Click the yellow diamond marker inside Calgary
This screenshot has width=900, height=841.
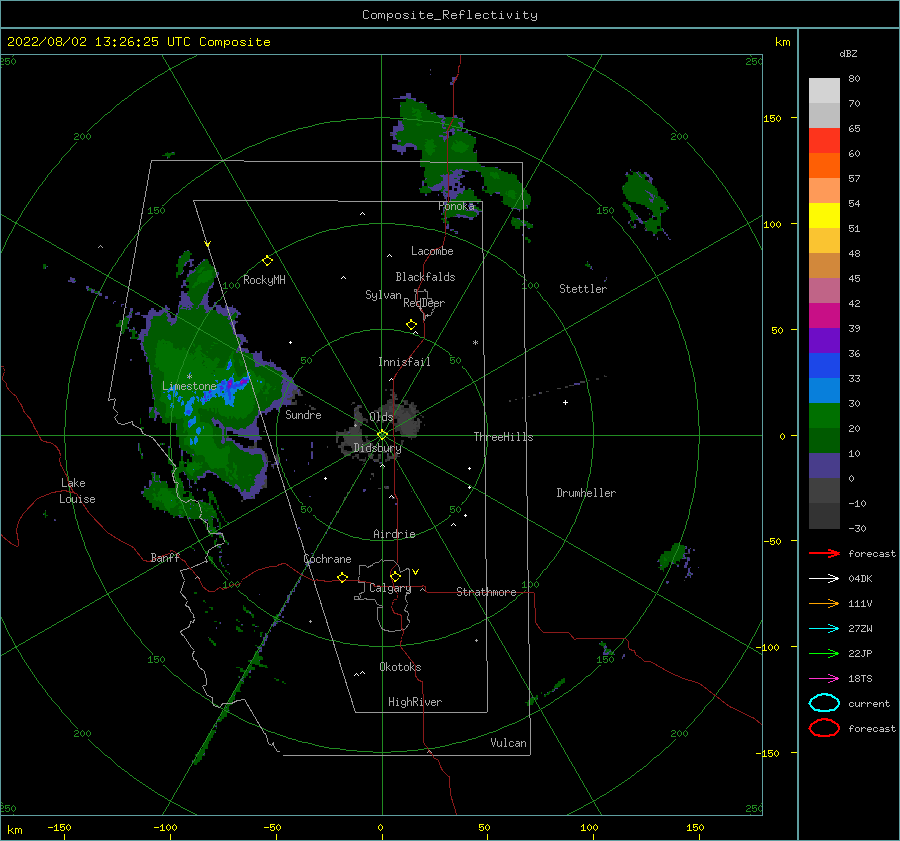[x=395, y=576]
